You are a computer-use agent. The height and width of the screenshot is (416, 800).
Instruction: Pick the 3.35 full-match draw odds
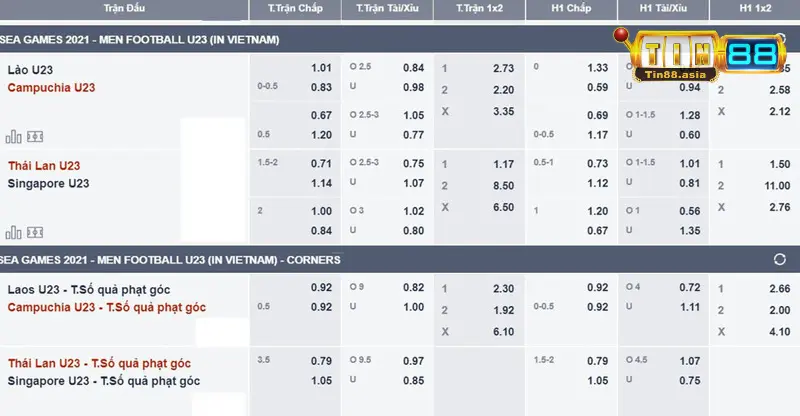coord(504,111)
